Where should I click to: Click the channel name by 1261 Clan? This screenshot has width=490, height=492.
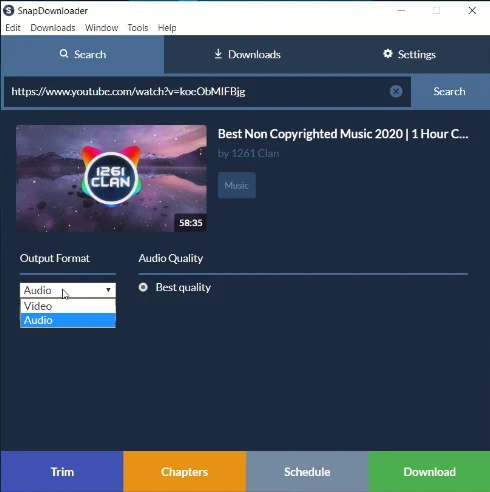(248, 153)
